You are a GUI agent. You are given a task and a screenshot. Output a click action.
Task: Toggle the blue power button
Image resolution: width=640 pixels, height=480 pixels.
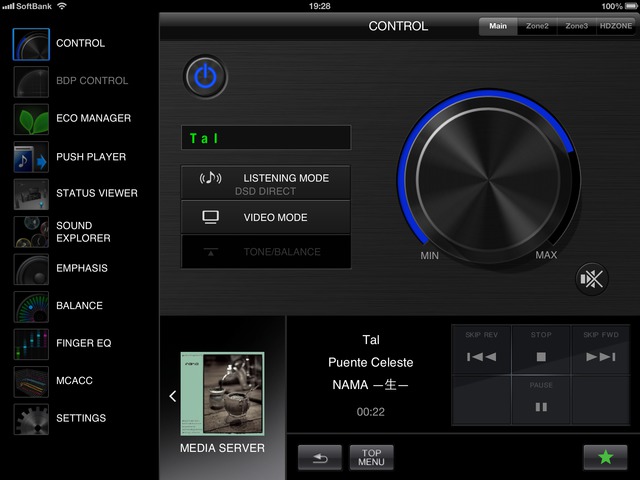pos(205,77)
